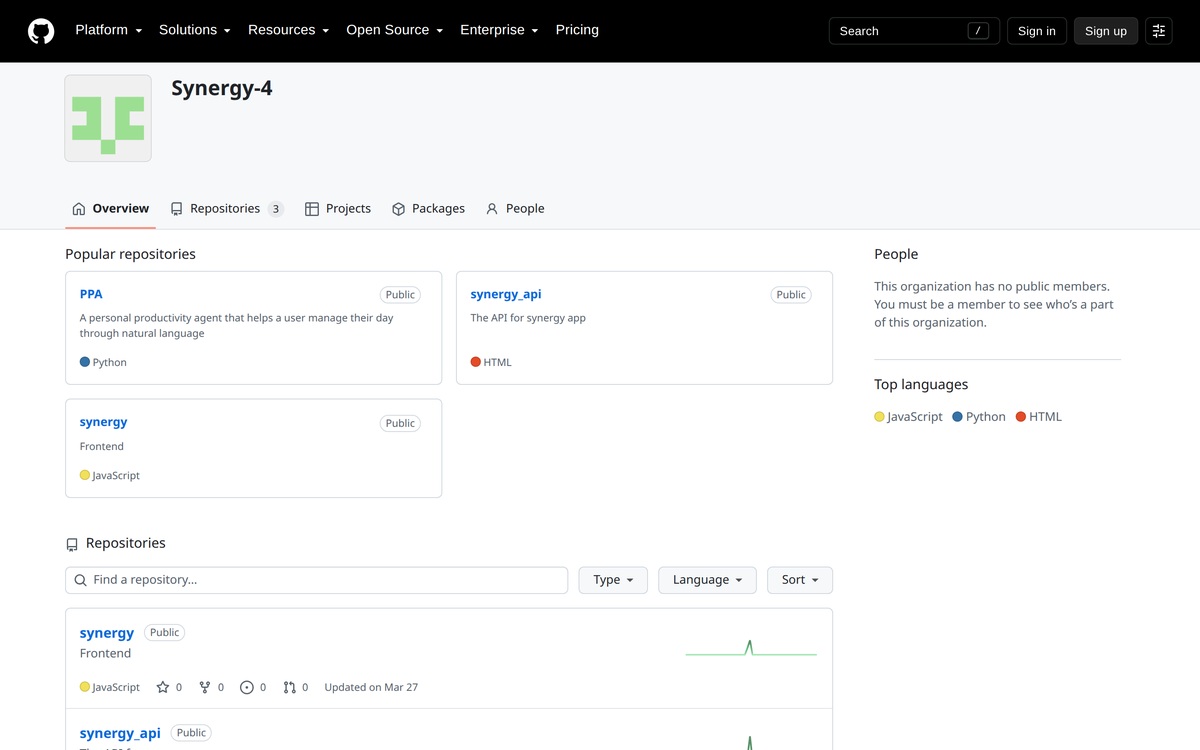Click the Public badge on synergy_api card

(x=791, y=295)
